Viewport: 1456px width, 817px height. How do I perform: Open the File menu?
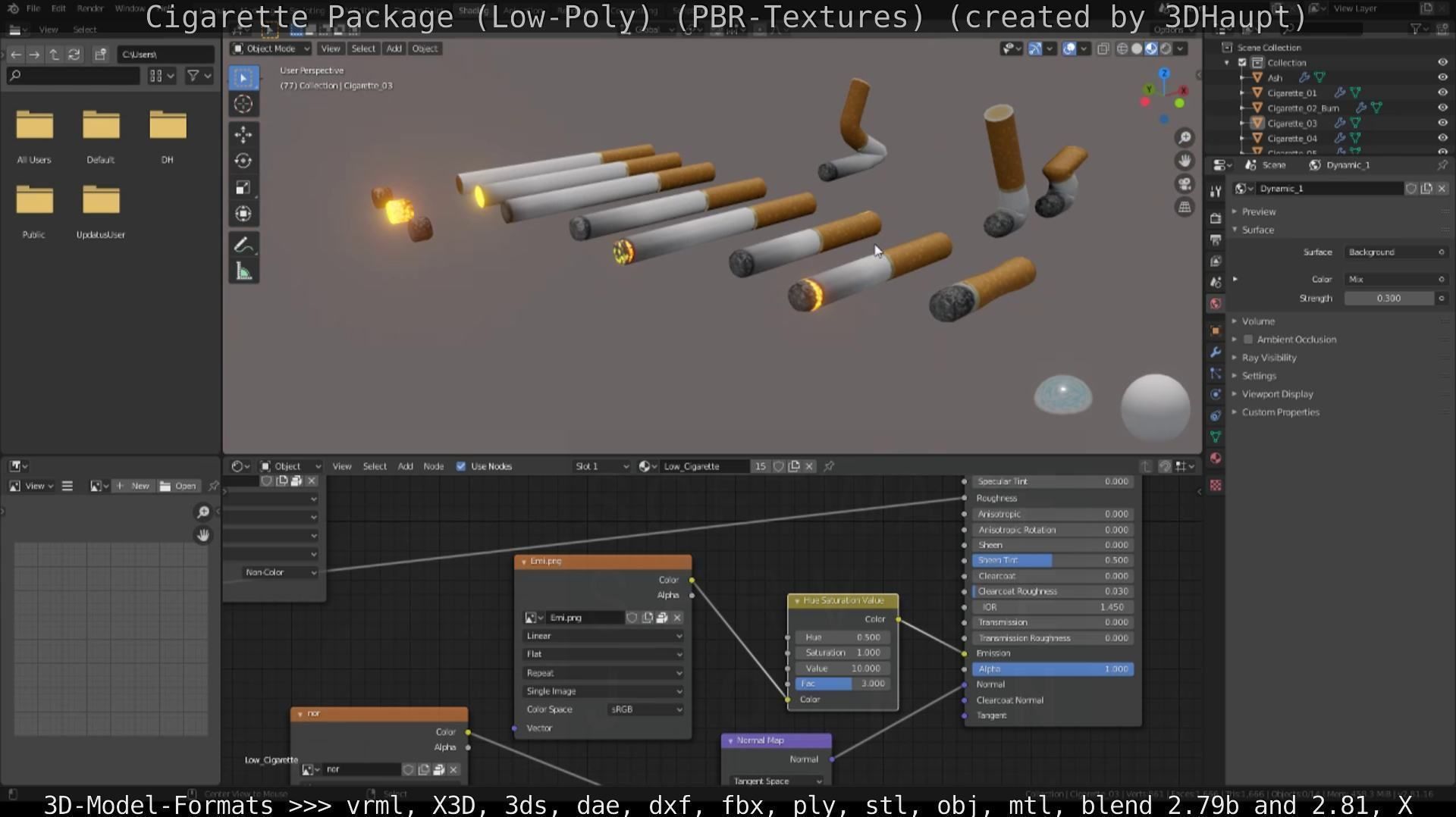pos(33,8)
